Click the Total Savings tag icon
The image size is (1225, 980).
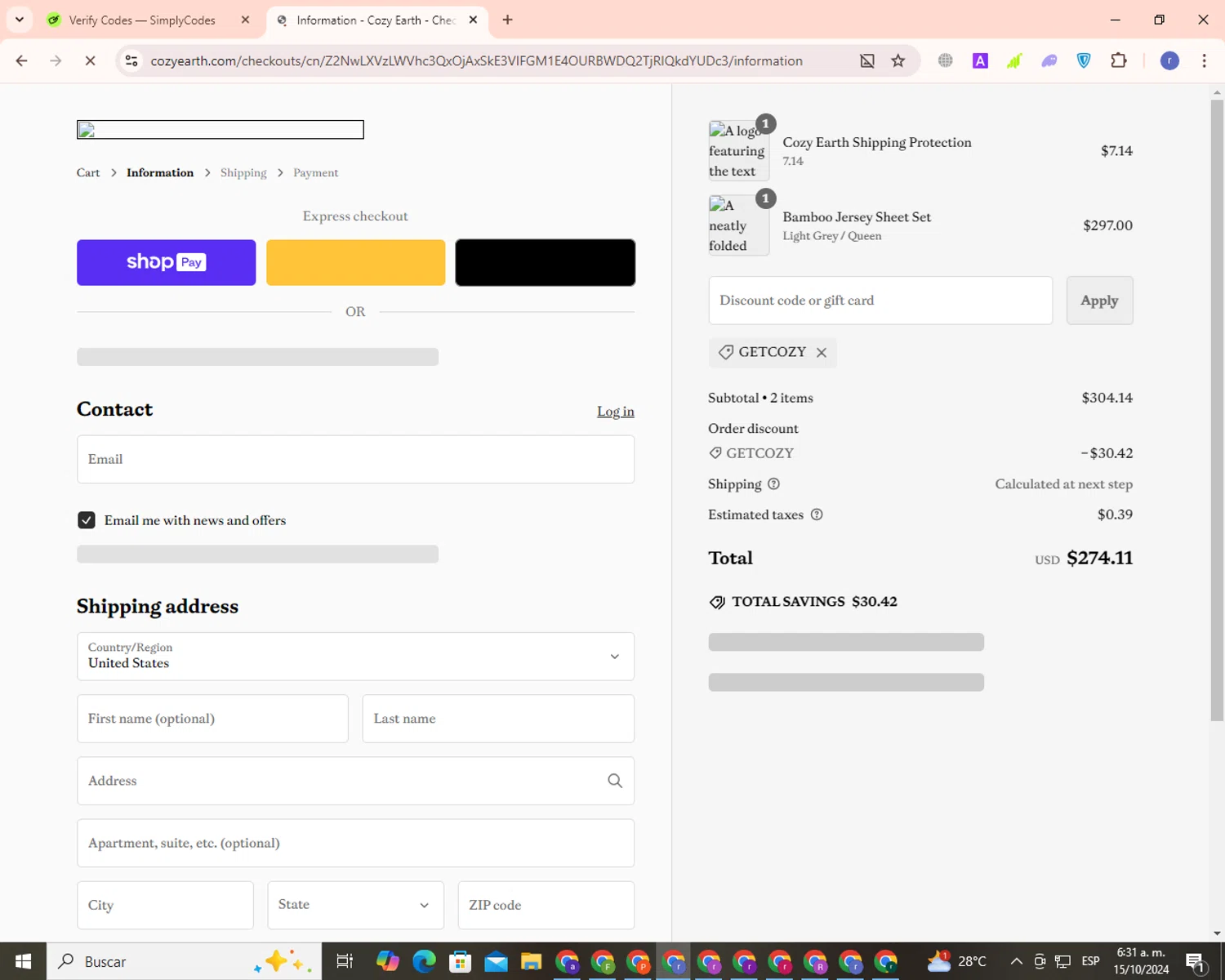point(717,602)
